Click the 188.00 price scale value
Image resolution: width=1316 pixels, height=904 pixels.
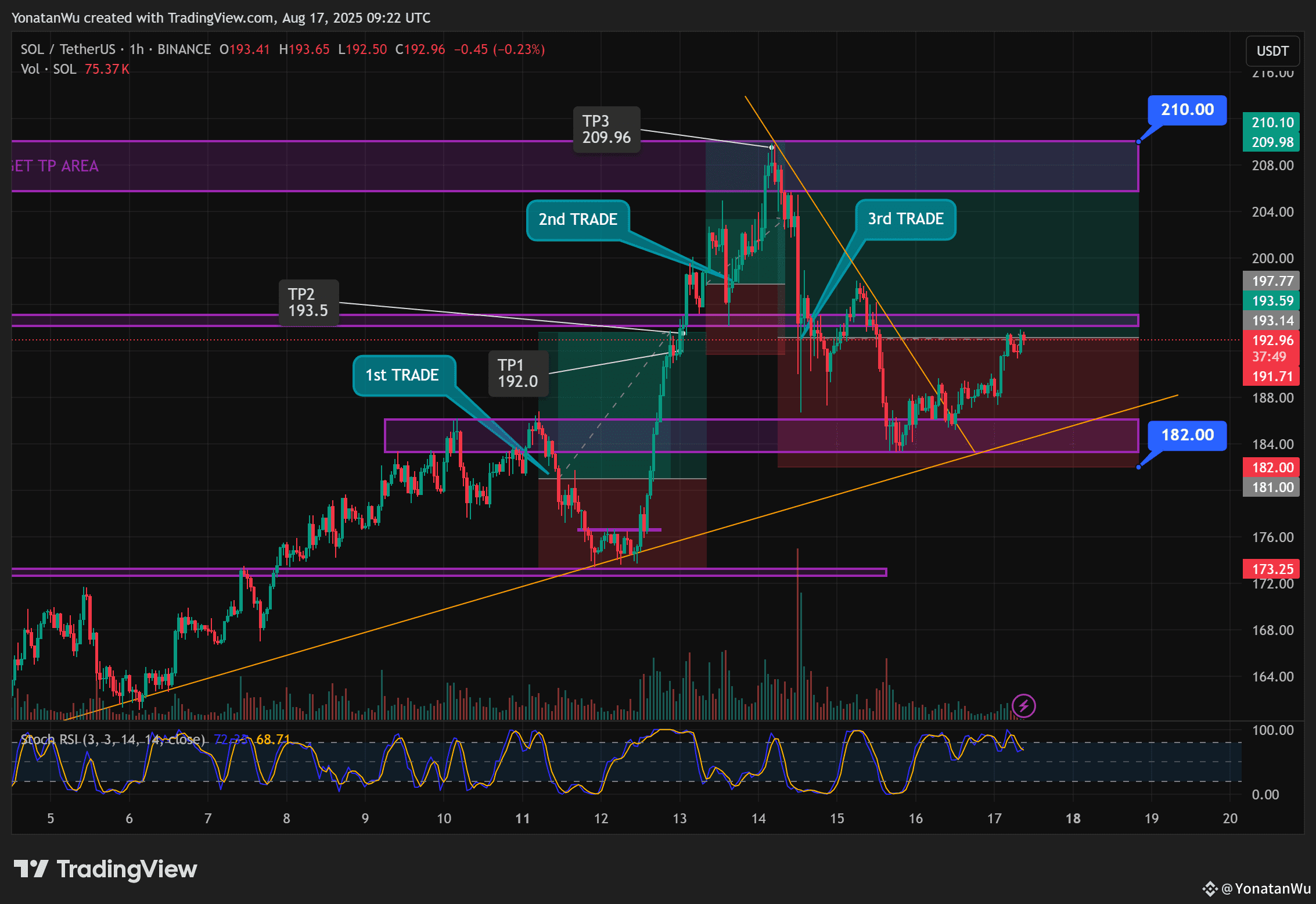click(x=1272, y=398)
